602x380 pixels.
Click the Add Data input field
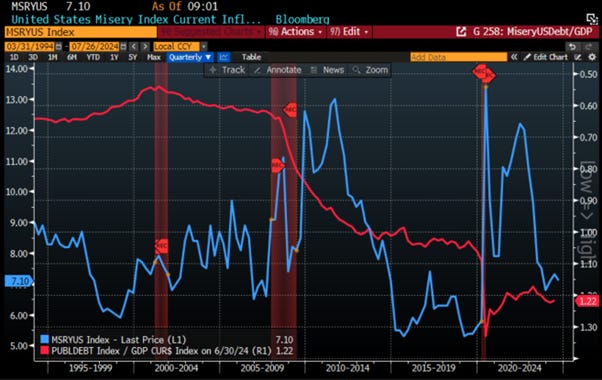(459, 57)
